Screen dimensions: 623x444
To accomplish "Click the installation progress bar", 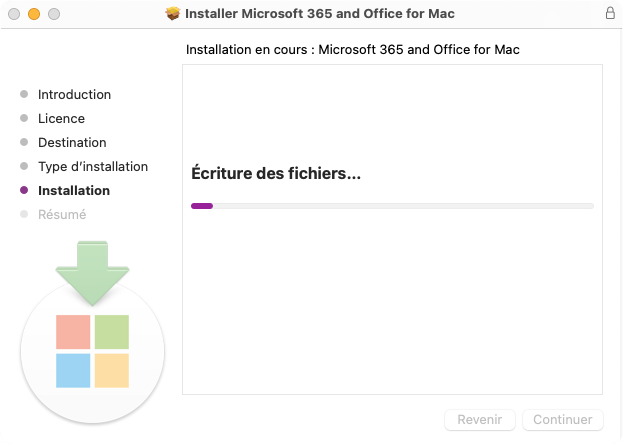I will tap(392, 206).
